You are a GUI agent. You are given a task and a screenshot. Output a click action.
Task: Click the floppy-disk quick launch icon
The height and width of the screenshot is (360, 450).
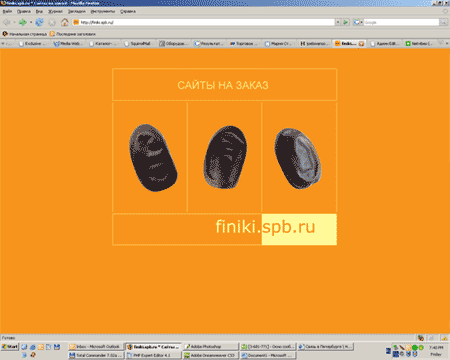coord(57,347)
